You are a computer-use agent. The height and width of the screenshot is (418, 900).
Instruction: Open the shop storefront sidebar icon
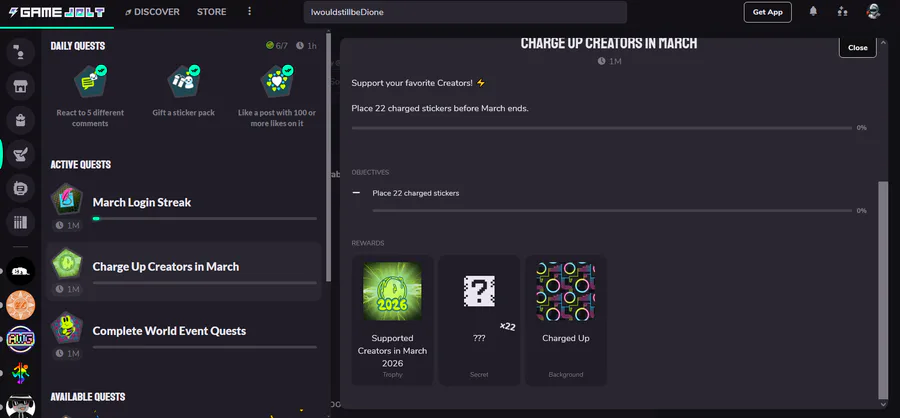point(21,87)
